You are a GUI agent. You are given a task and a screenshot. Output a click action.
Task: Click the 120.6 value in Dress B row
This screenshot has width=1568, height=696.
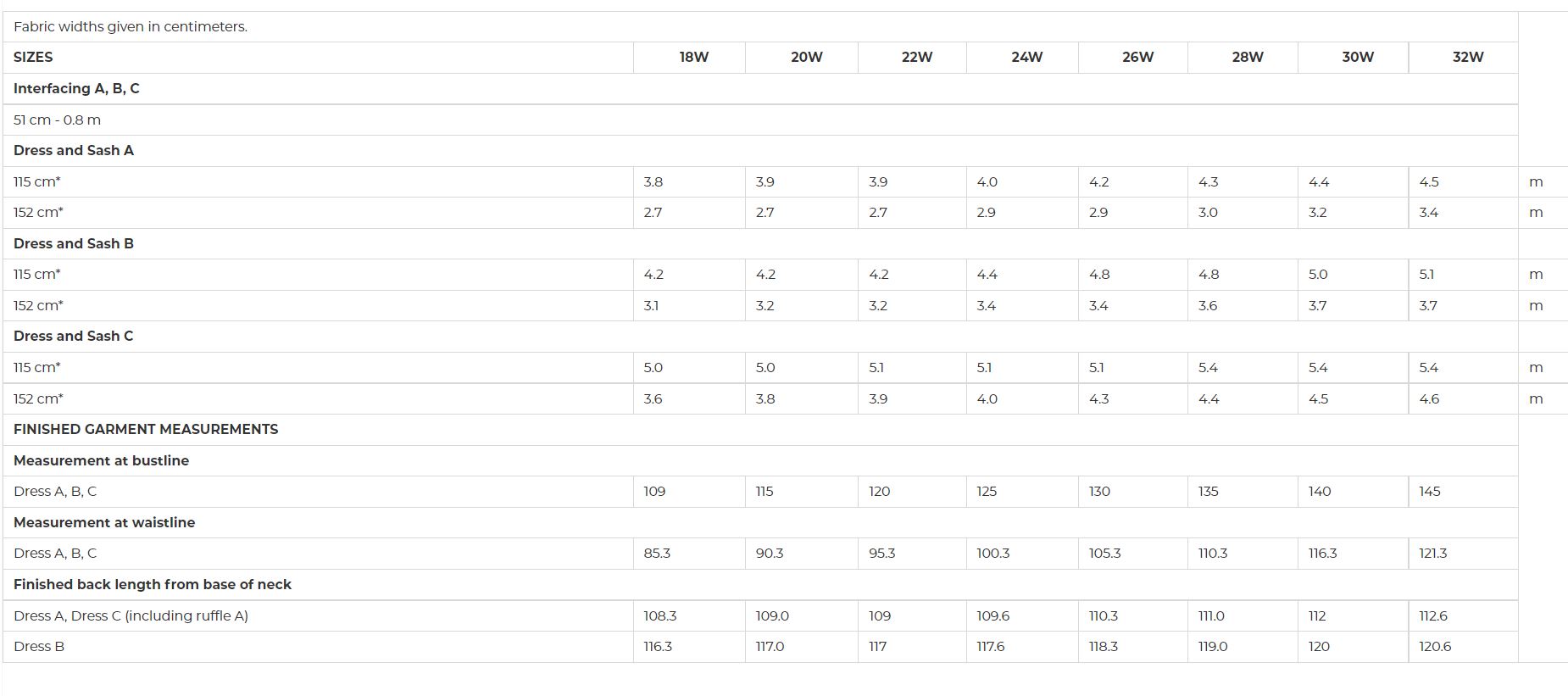click(x=1435, y=646)
